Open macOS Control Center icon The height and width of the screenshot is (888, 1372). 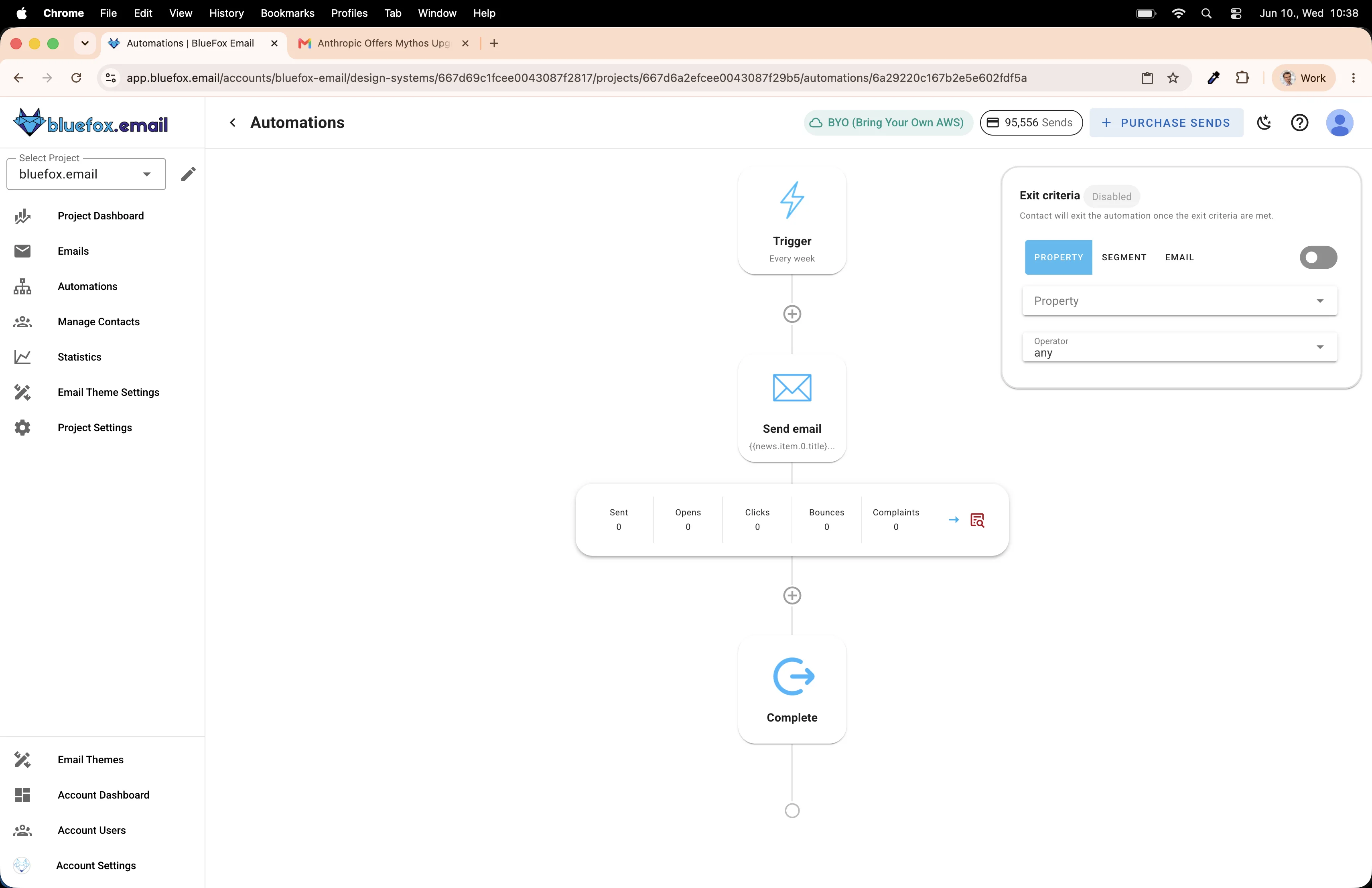[1235, 13]
